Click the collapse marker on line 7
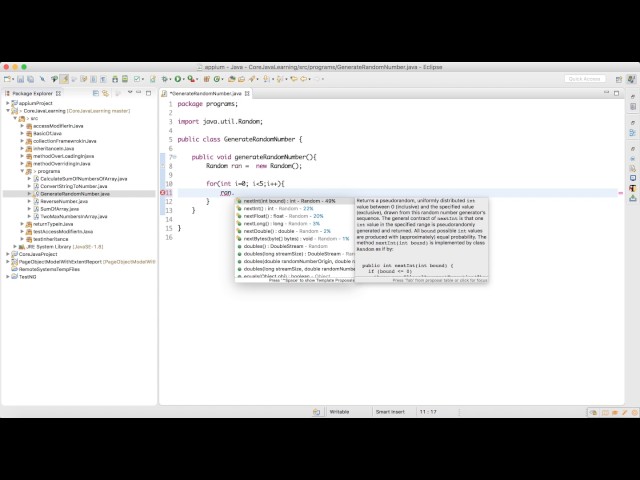 tap(175, 157)
